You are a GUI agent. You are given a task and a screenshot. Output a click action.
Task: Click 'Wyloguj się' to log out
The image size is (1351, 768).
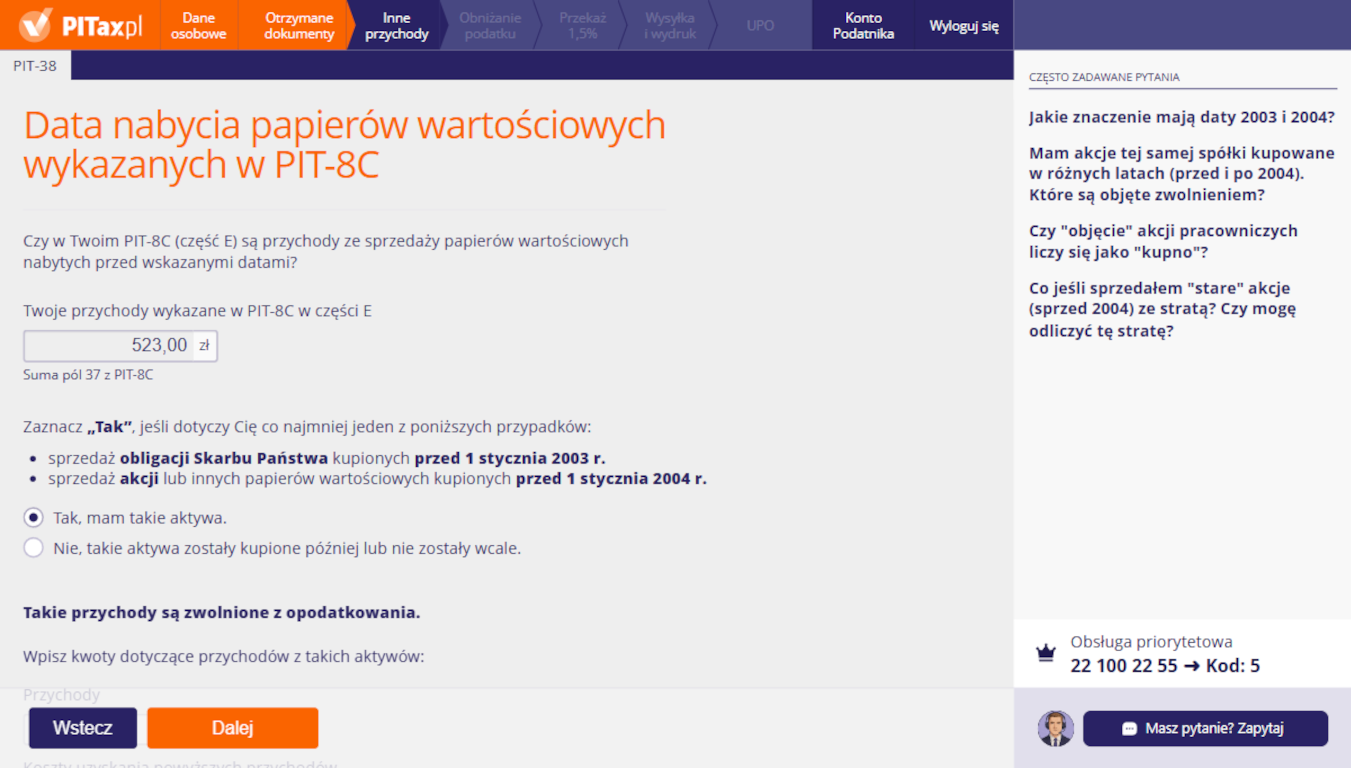[963, 26]
